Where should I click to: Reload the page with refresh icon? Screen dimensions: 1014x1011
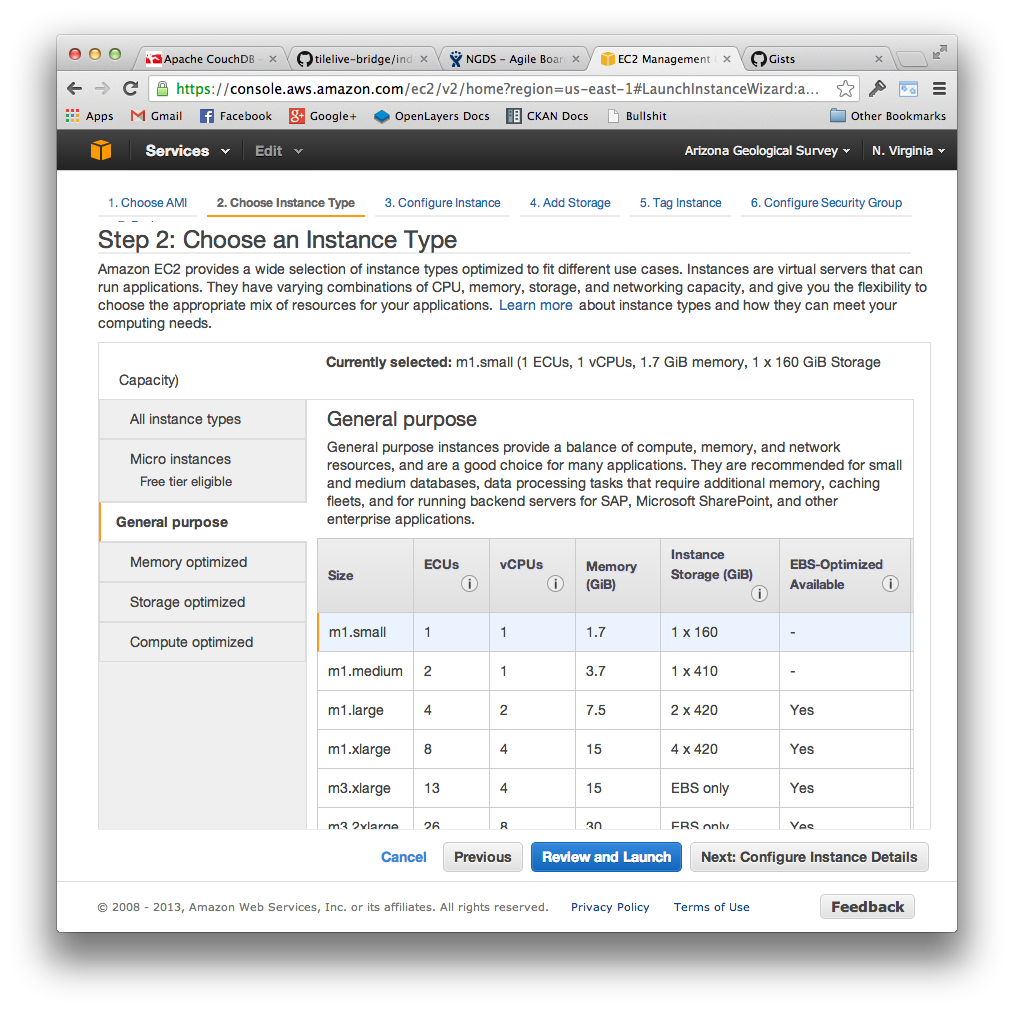130,88
